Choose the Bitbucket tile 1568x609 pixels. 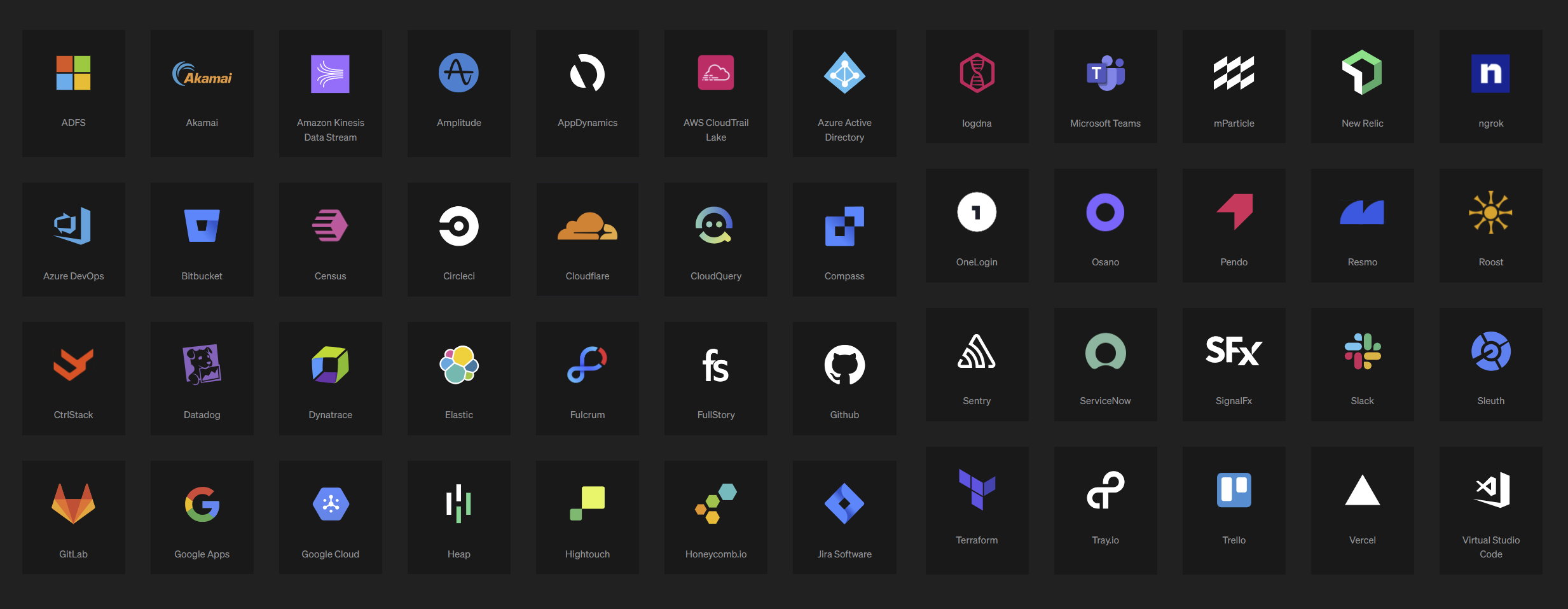202,239
